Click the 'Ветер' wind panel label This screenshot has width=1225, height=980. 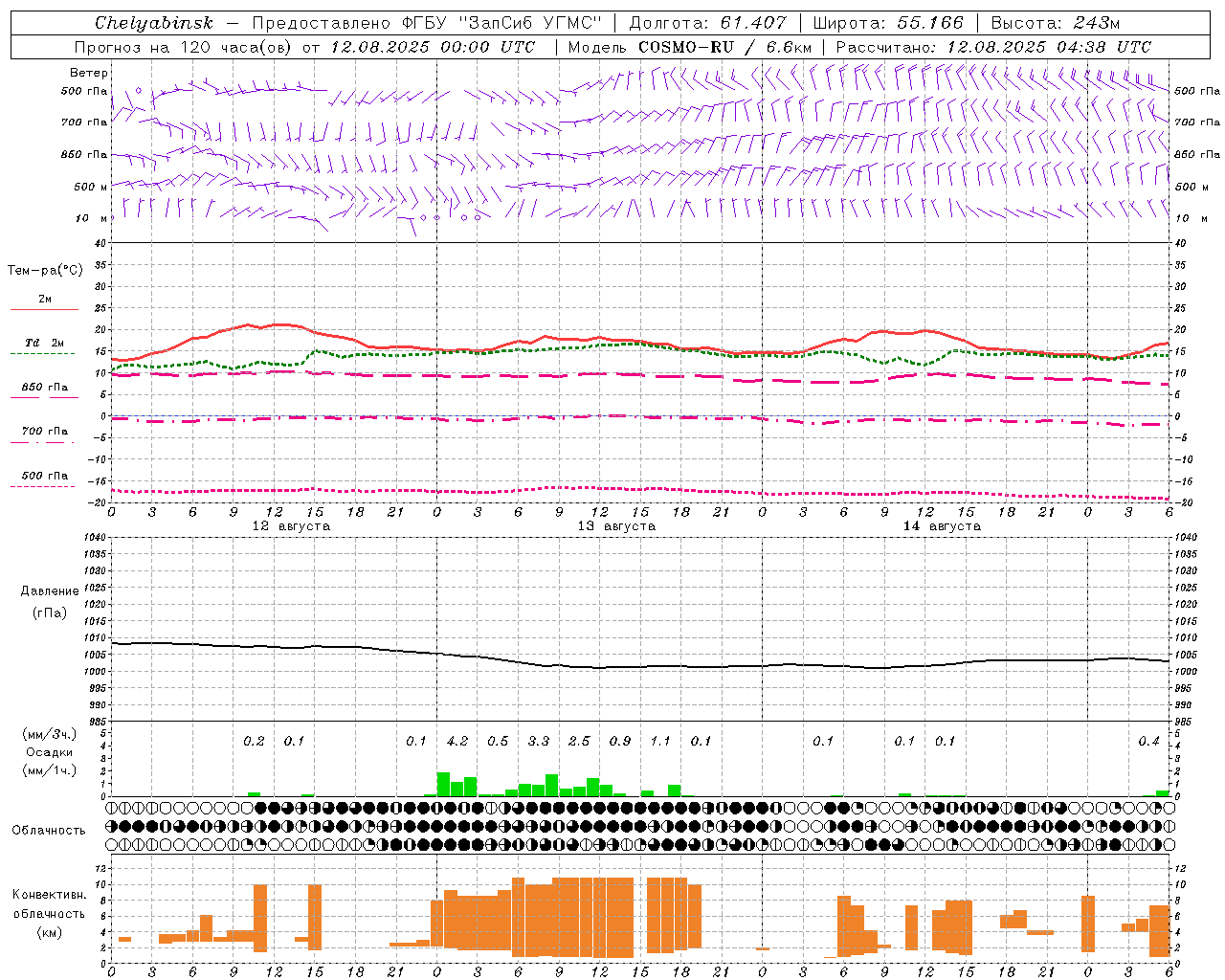[x=89, y=73]
